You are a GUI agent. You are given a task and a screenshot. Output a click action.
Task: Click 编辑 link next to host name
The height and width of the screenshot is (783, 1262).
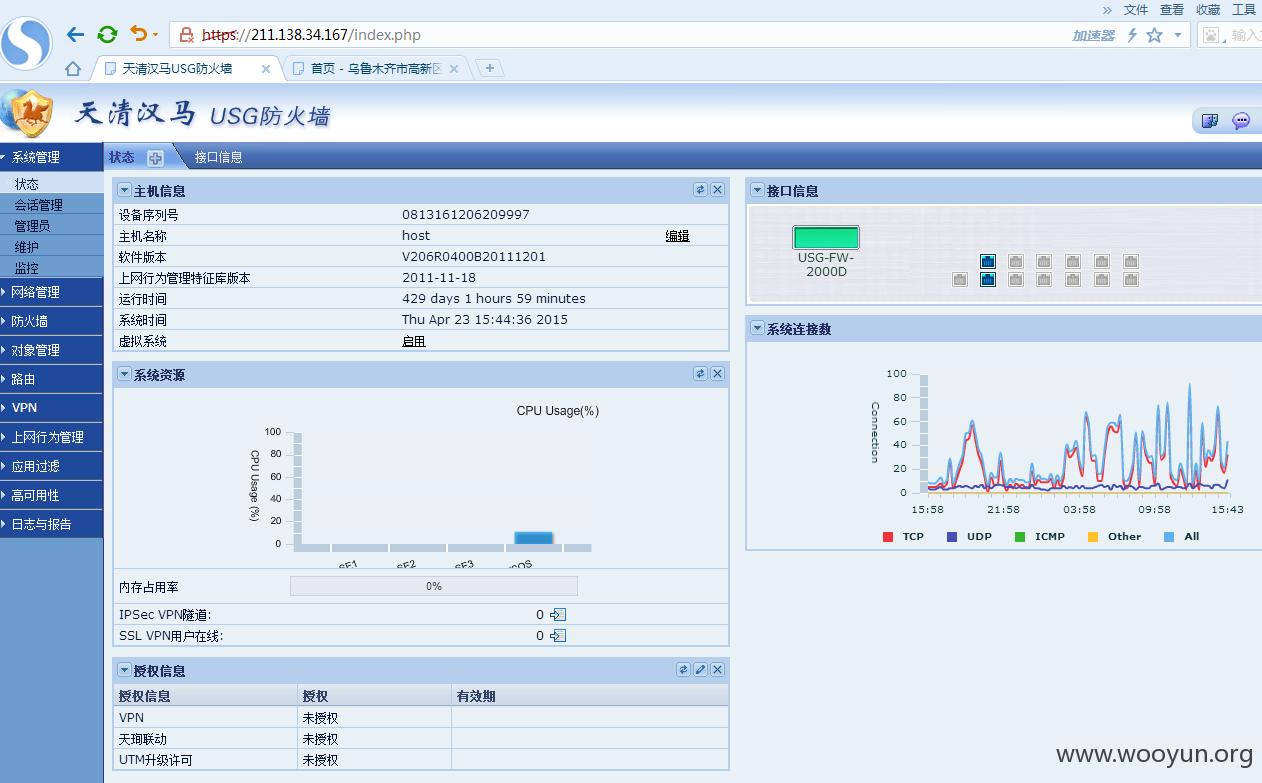click(x=678, y=236)
